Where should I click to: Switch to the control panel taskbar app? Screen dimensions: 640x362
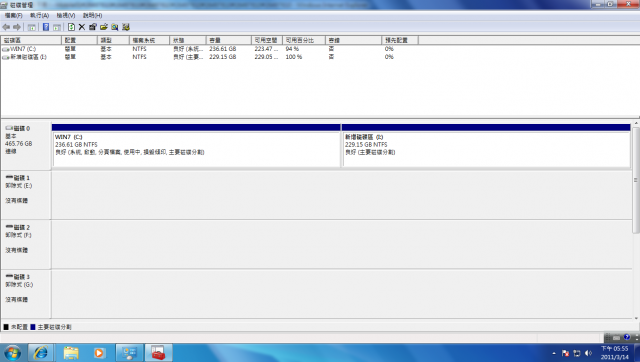(x=129, y=353)
